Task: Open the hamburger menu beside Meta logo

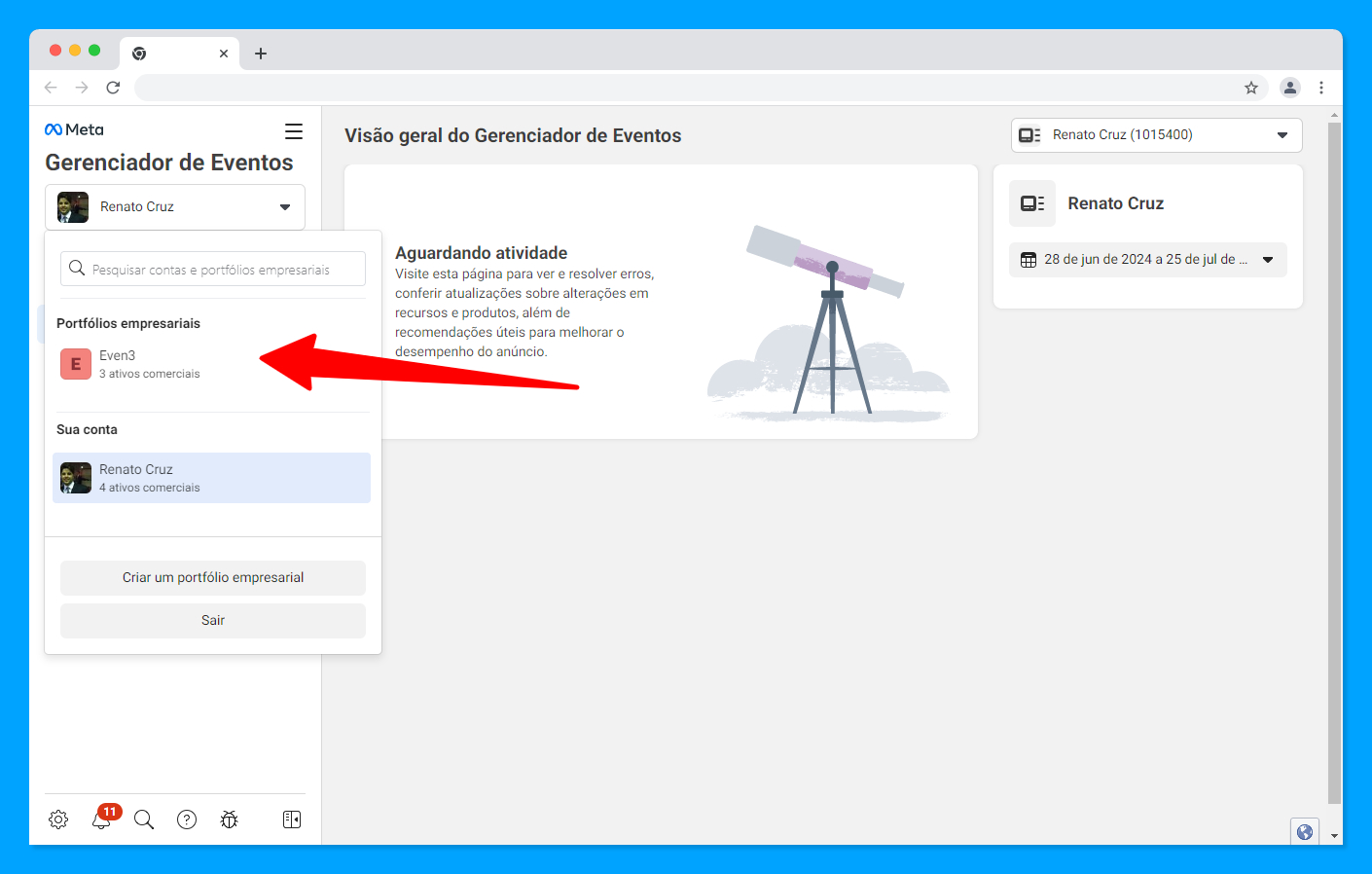Action: point(294,131)
